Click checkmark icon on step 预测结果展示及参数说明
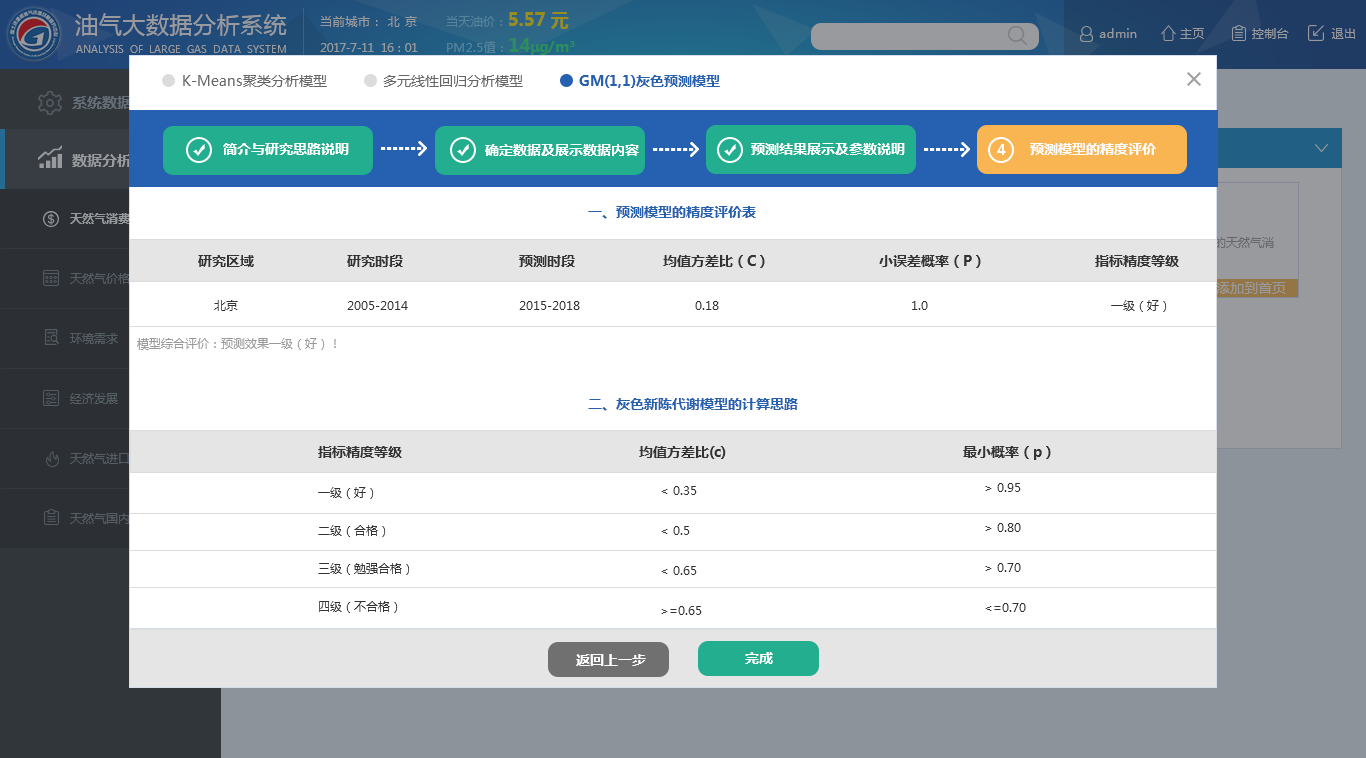 pyautogui.click(x=729, y=150)
